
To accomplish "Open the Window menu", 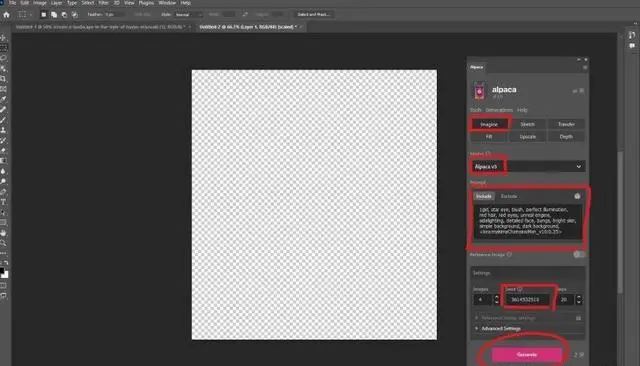I will coord(167,3).
